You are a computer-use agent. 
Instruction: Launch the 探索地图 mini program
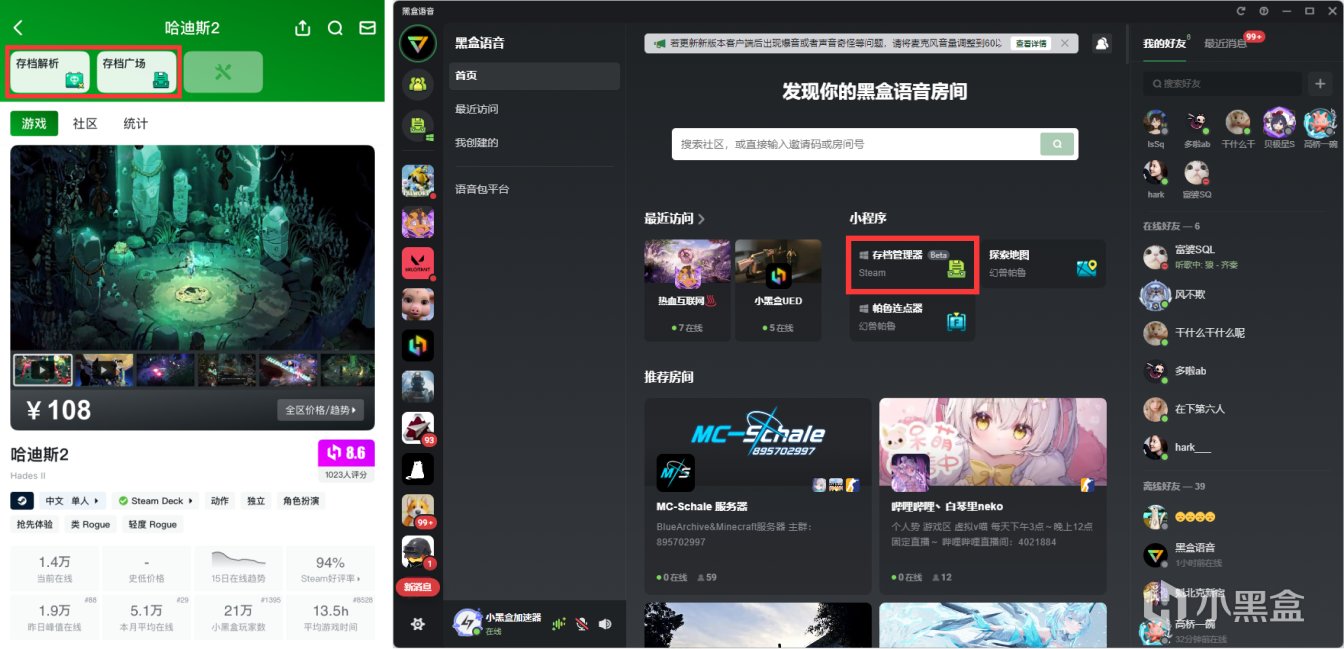(1043, 264)
